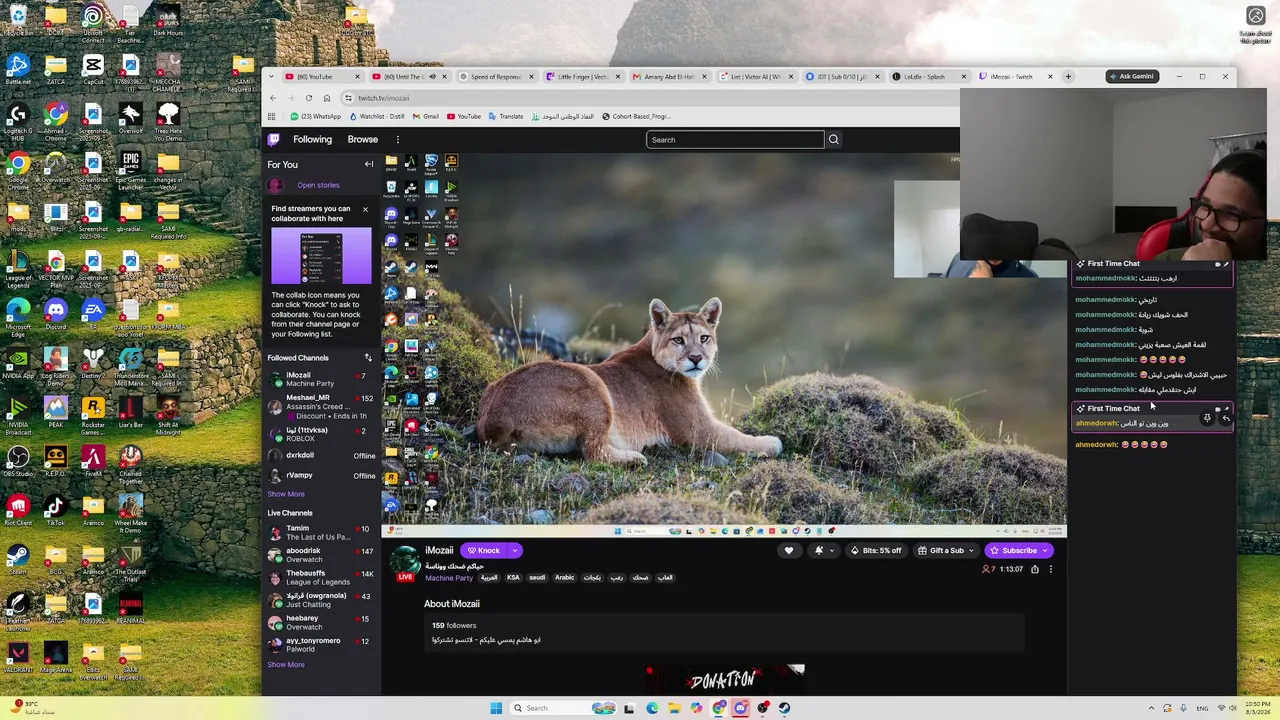Click the Bits 5% off button
The width and height of the screenshot is (1280, 720).
(x=876, y=551)
